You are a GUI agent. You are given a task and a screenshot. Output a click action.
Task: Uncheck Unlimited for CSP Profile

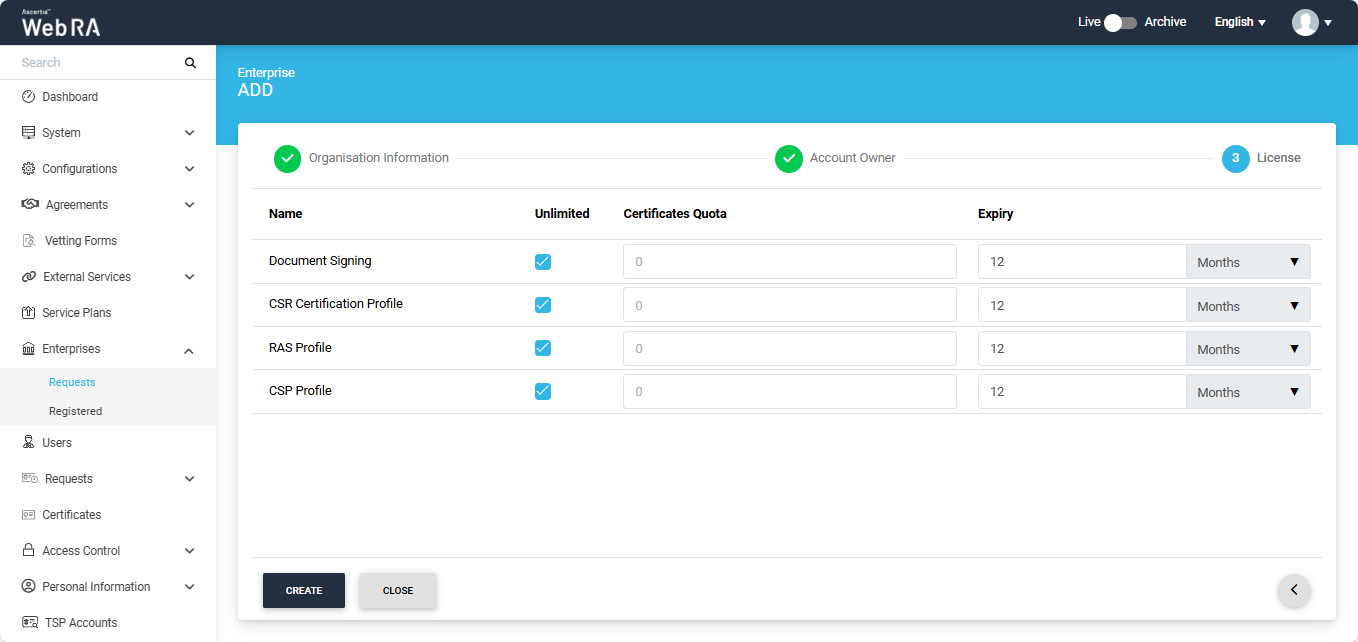pyautogui.click(x=543, y=391)
